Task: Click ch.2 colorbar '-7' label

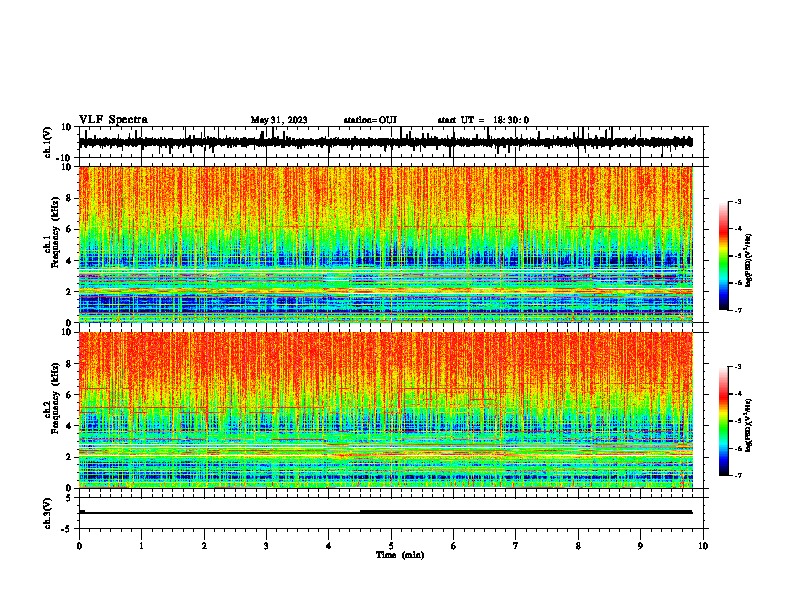Action: (738, 475)
